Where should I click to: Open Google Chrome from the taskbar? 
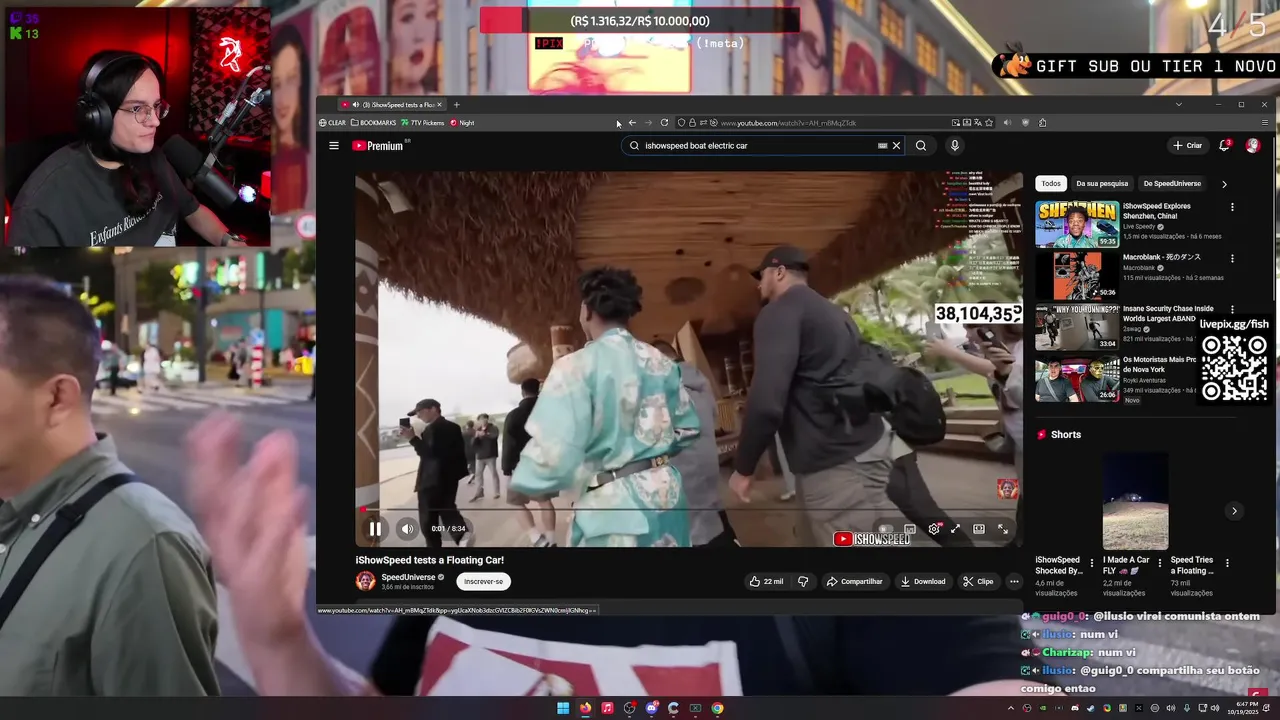click(717, 708)
